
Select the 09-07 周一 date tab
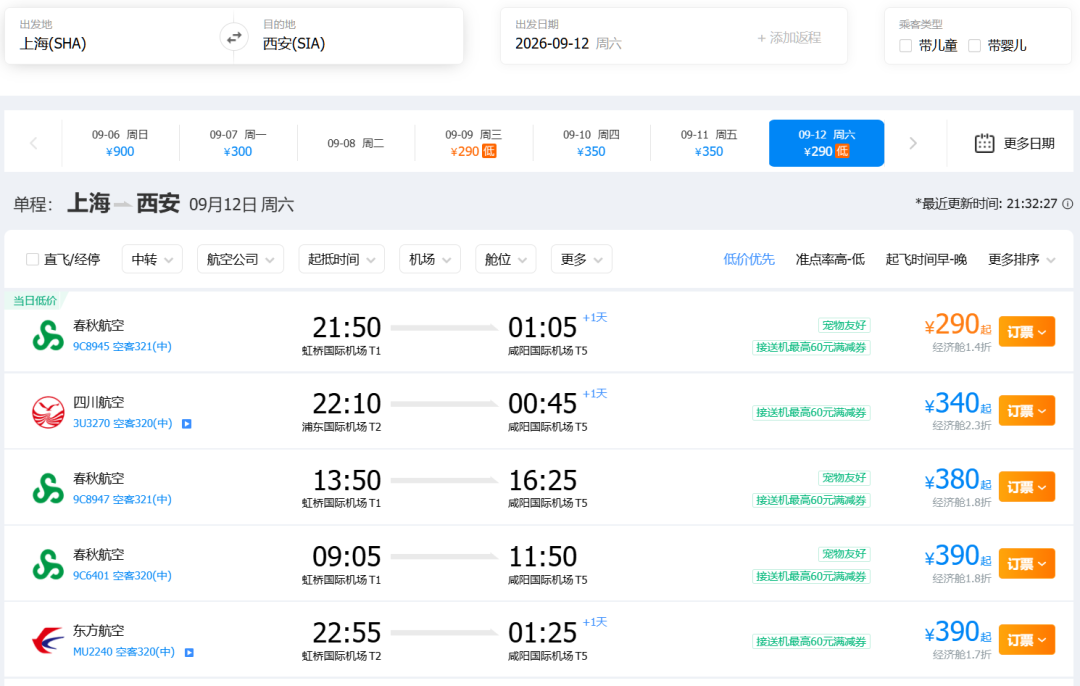click(x=238, y=143)
